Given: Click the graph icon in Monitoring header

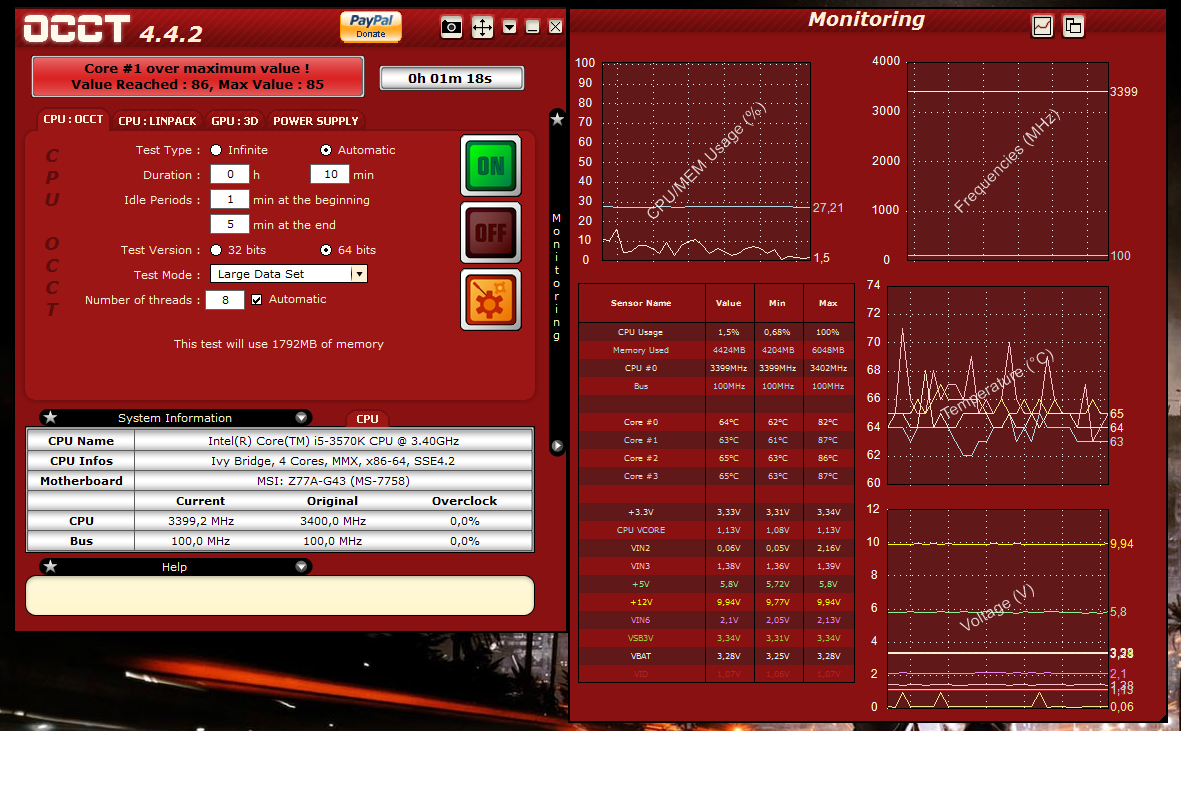Looking at the screenshot, I should [1042, 26].
